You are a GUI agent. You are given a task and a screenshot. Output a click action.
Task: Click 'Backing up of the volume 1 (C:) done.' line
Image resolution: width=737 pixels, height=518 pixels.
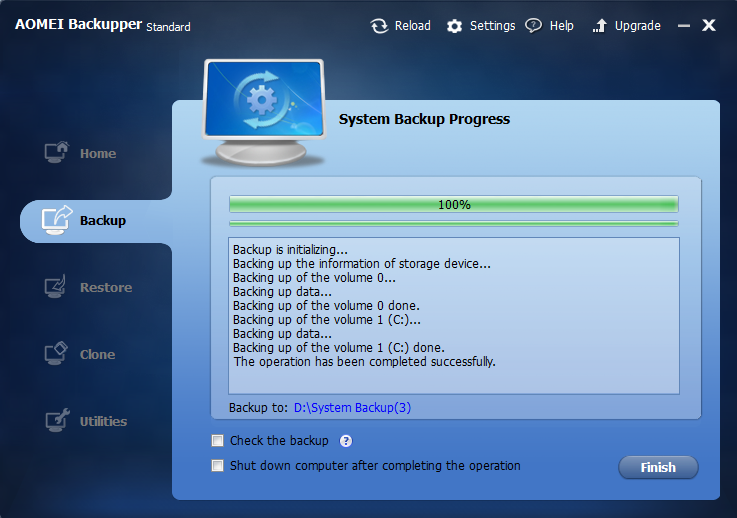pyautogui.click(x=338, y=348)
